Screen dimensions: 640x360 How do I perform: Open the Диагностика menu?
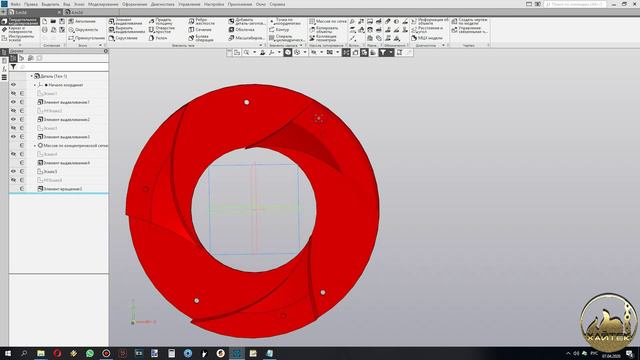pos(162,4)
